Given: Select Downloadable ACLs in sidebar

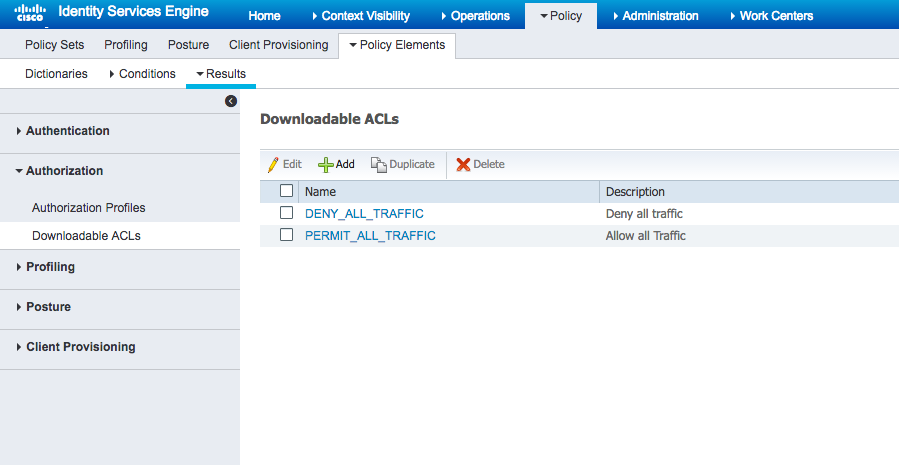Looking at the screenshot, I should point(86,236).
